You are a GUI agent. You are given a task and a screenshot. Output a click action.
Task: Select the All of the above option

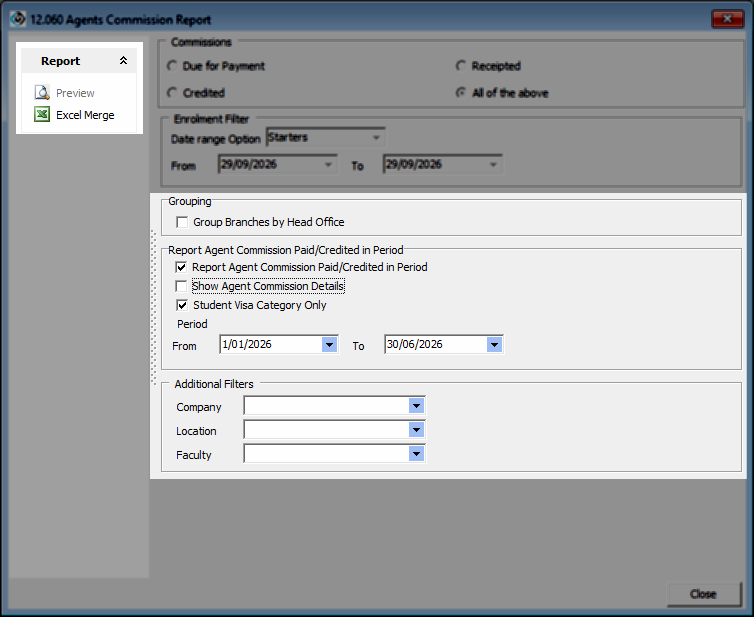tap(461, 92)
